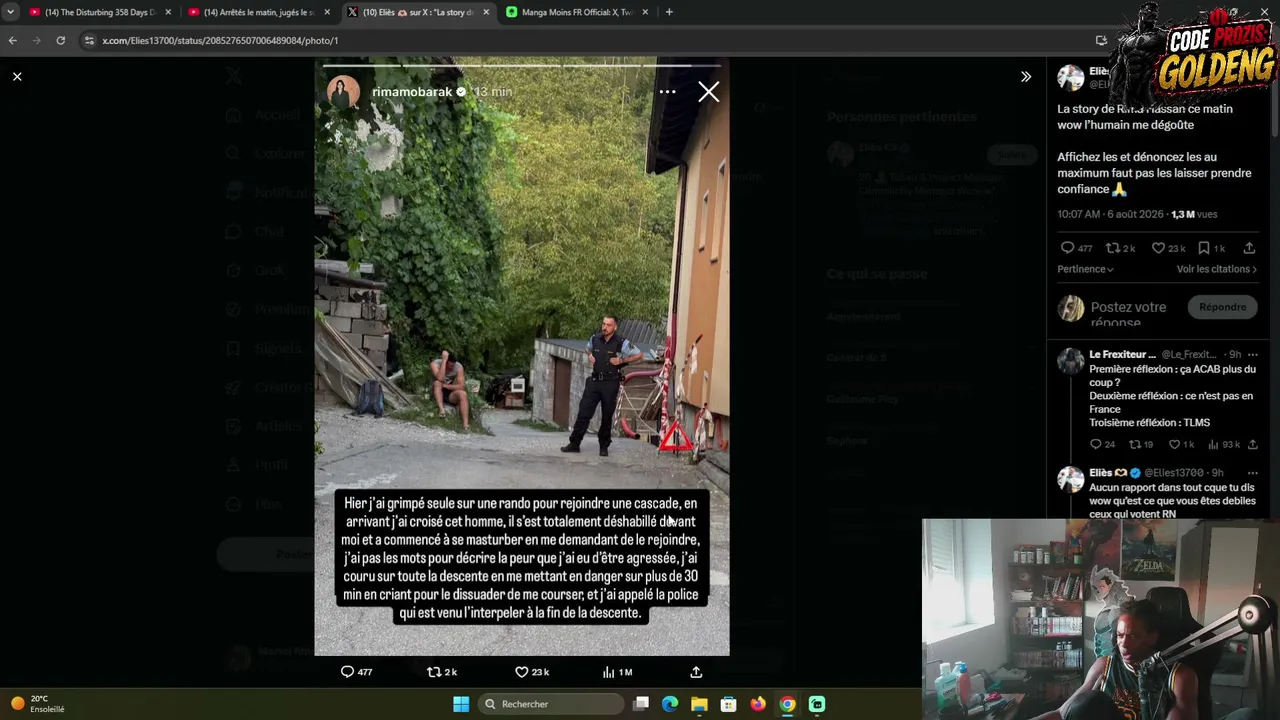Viewport: 1280px width, 720px height.
Task: Collapse the tweet side panel with the double chevron
Action: 1026,76
